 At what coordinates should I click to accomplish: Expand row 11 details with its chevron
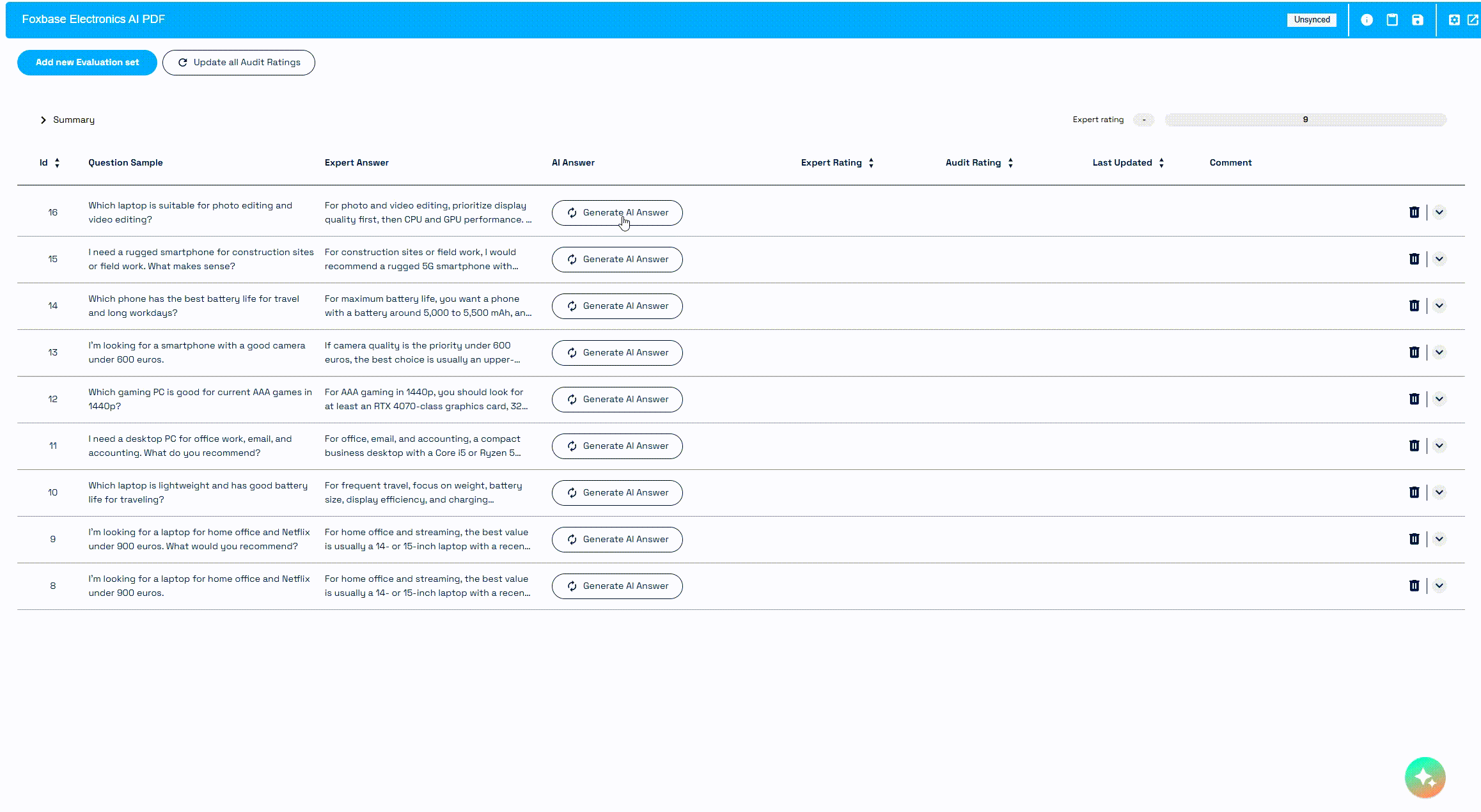[1439, 446]
